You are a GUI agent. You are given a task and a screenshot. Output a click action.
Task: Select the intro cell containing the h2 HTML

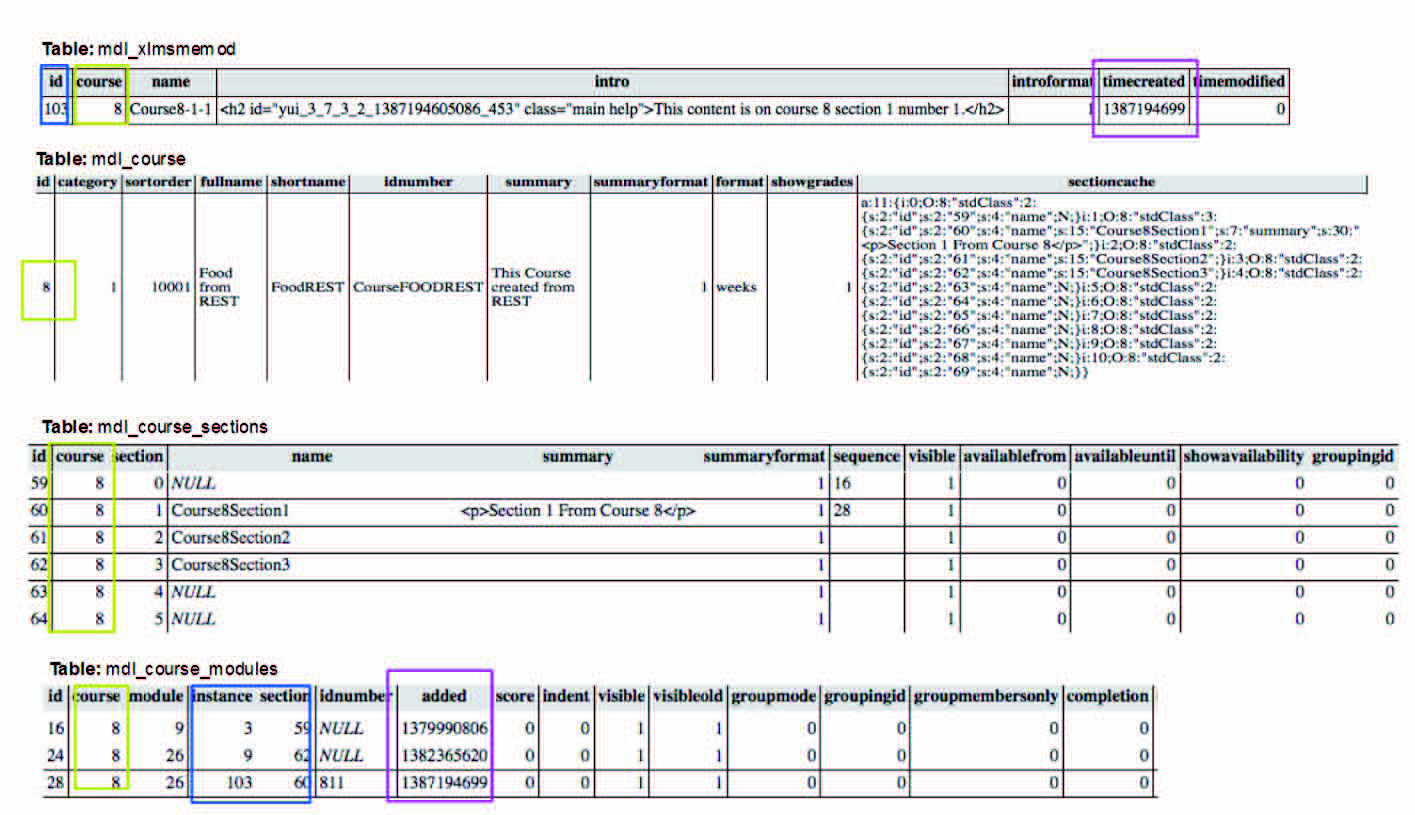(612, 109)
